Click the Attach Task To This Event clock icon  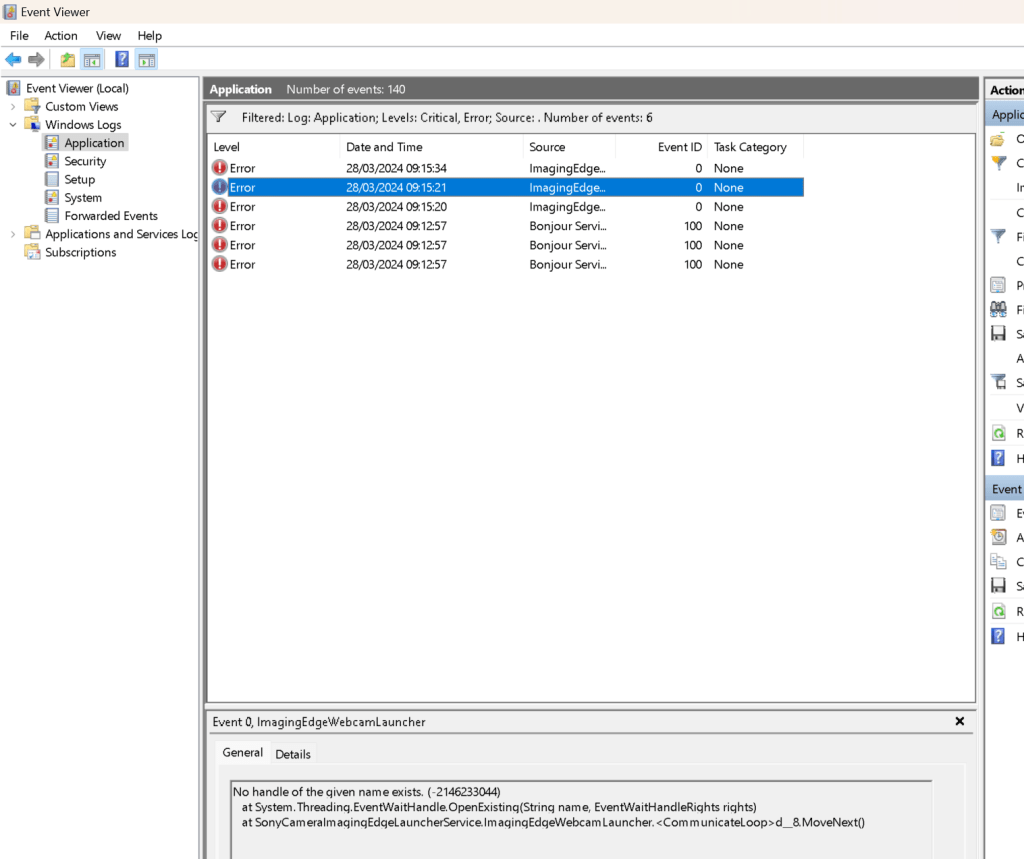click(x=999, y=537)
